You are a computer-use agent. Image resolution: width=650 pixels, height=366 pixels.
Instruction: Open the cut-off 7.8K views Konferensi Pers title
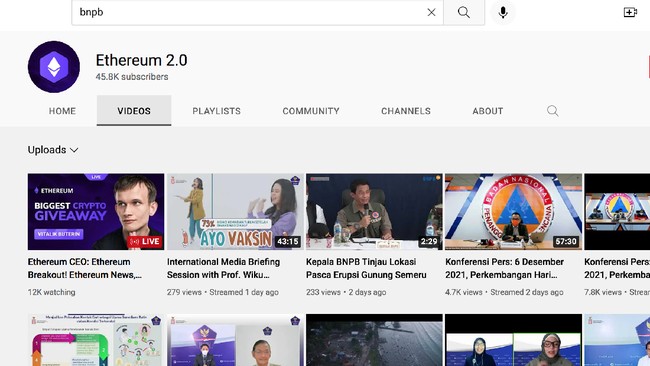pos(617,268)
